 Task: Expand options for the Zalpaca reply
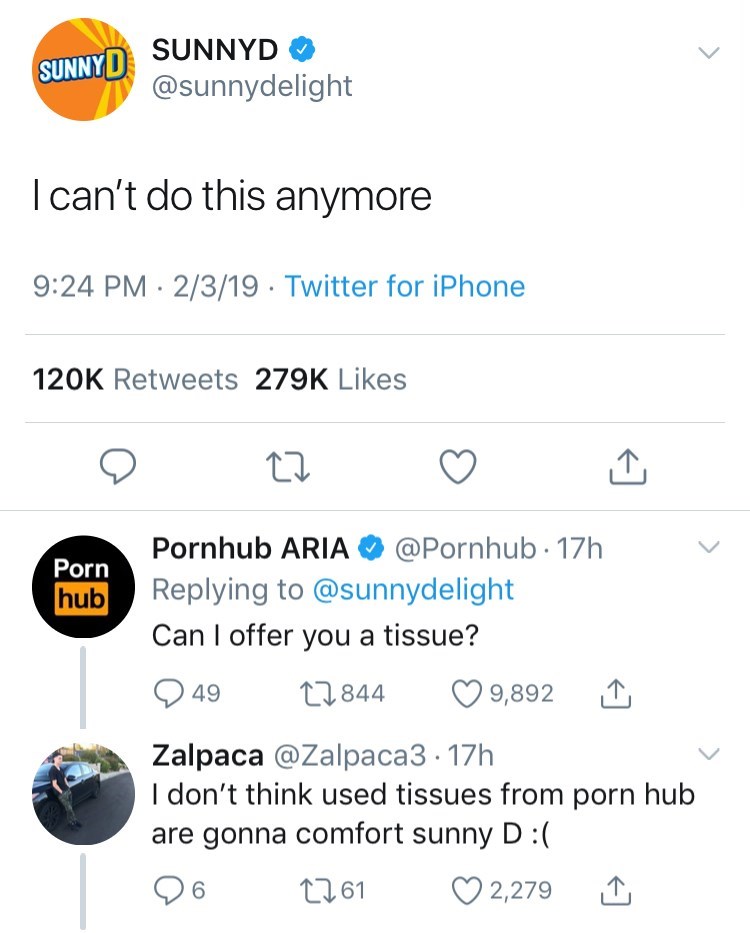[x=708, y=753]
